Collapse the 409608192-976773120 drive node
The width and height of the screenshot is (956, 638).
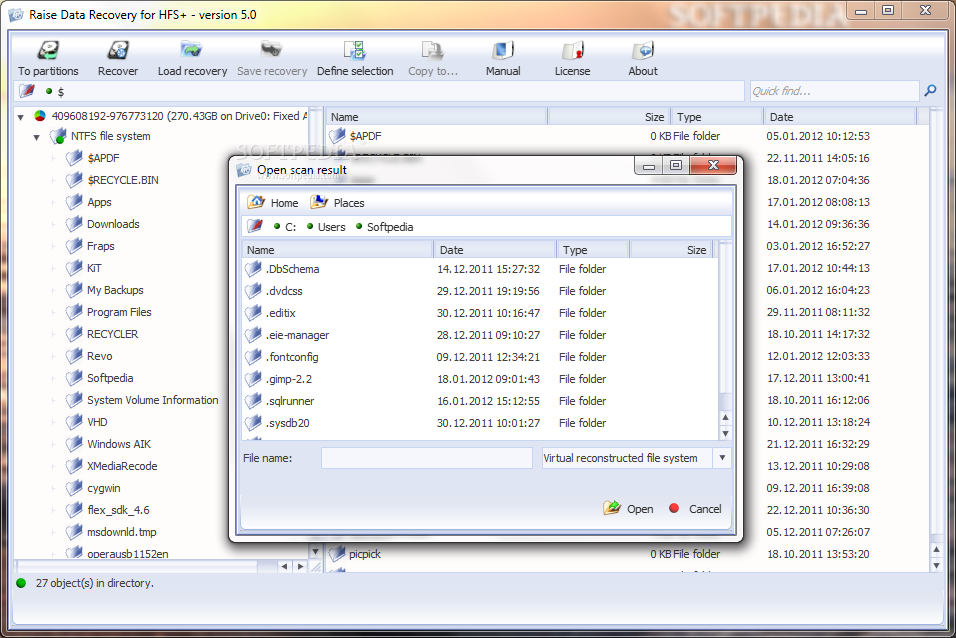(21, 116)
